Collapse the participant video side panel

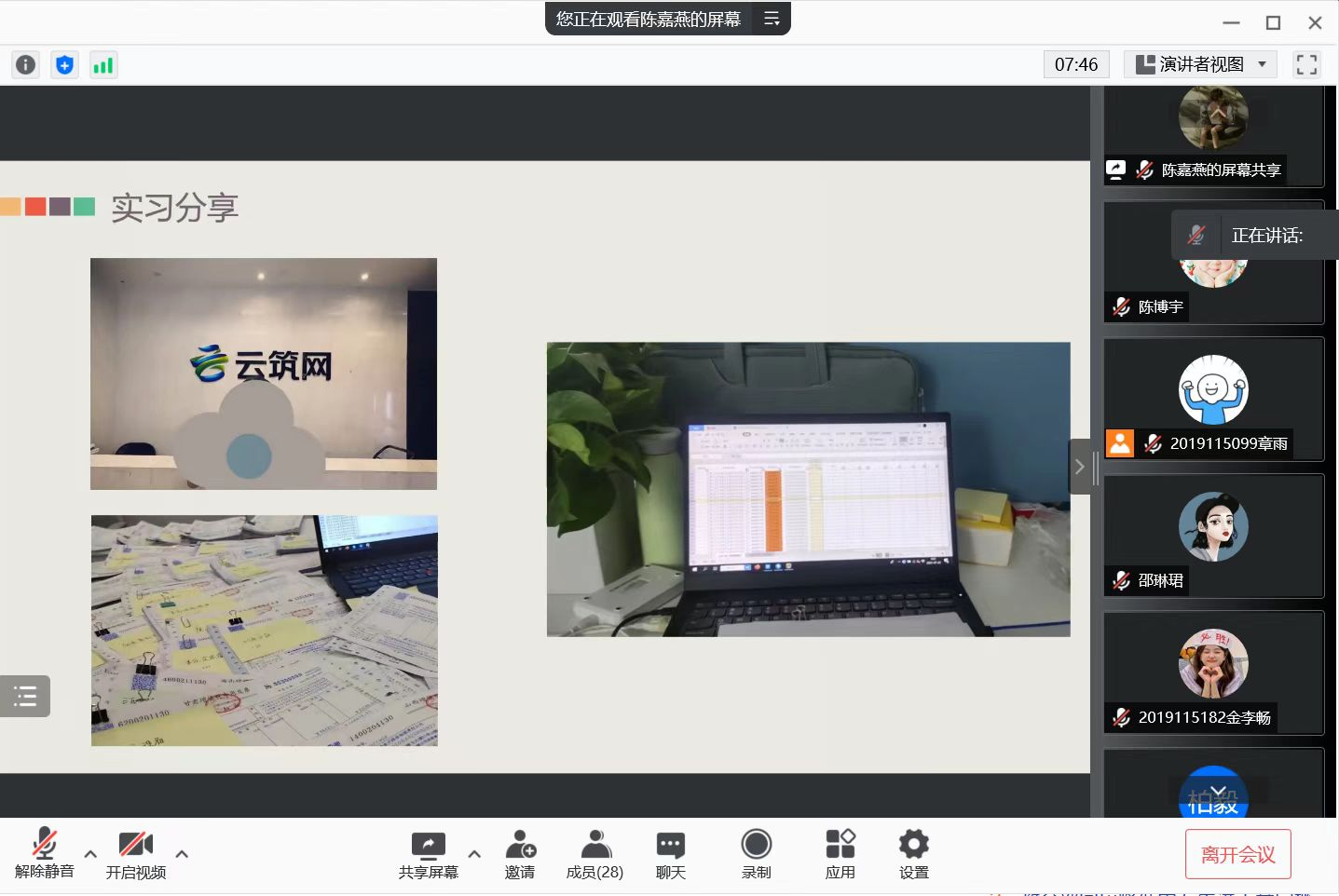point(1079,467)
